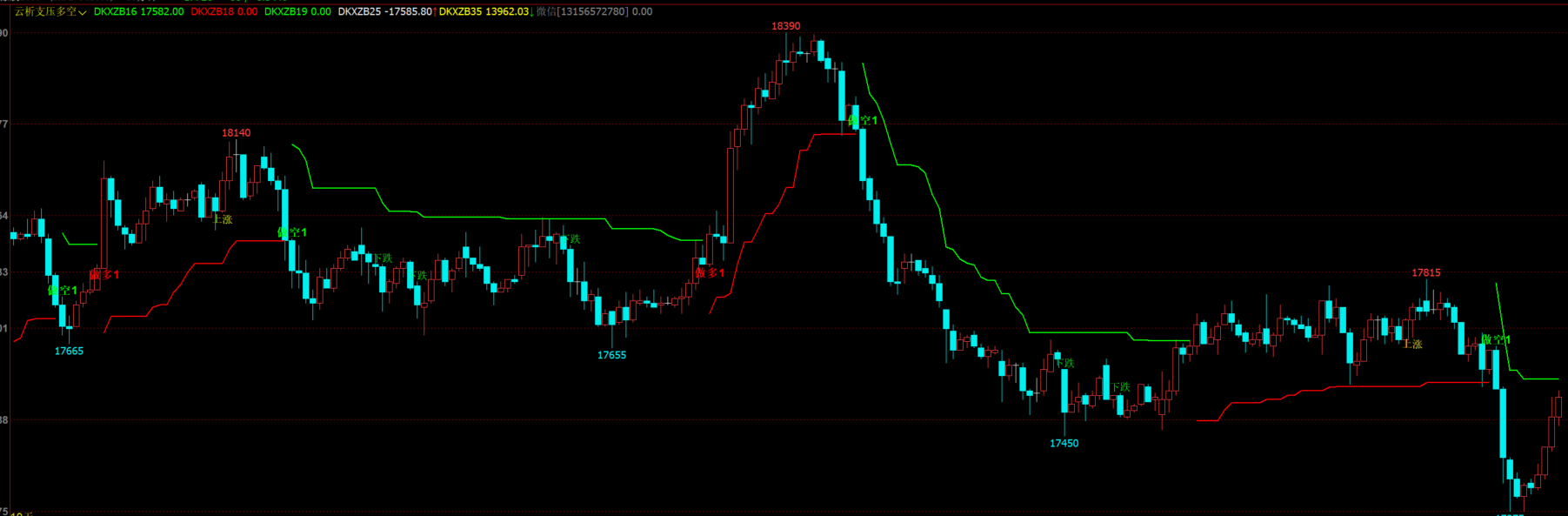Select the red DKXZB18 0.00 value
Screen dimensions: 1568x516
(224, 11)
